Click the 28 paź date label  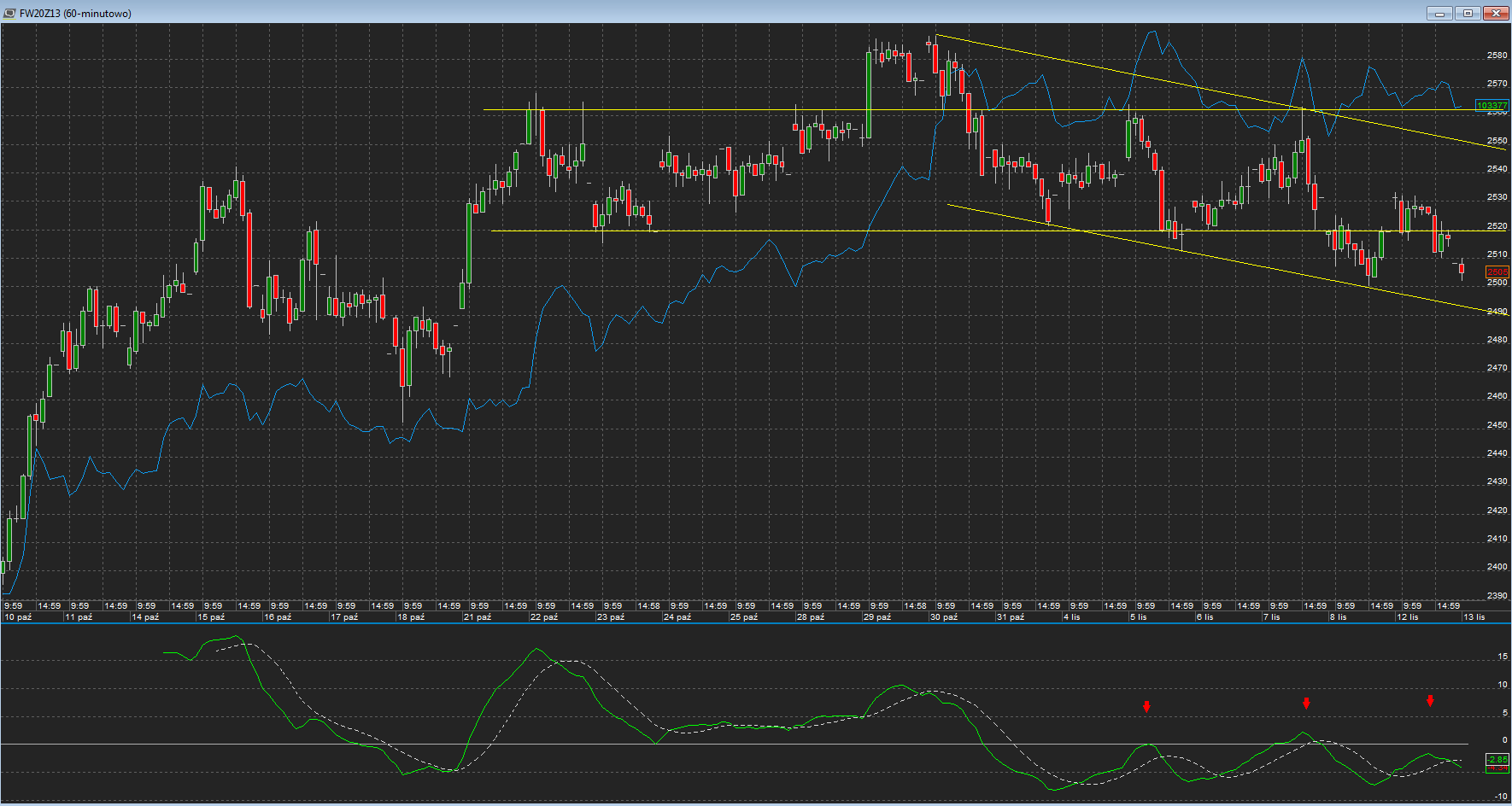click(812, 617)
